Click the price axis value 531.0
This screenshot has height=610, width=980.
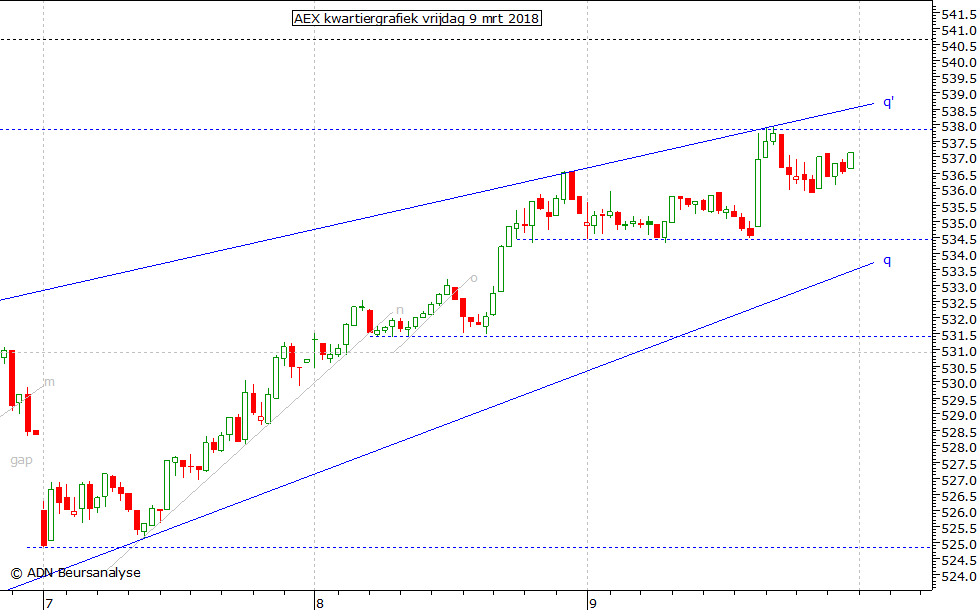pos(959,352)
